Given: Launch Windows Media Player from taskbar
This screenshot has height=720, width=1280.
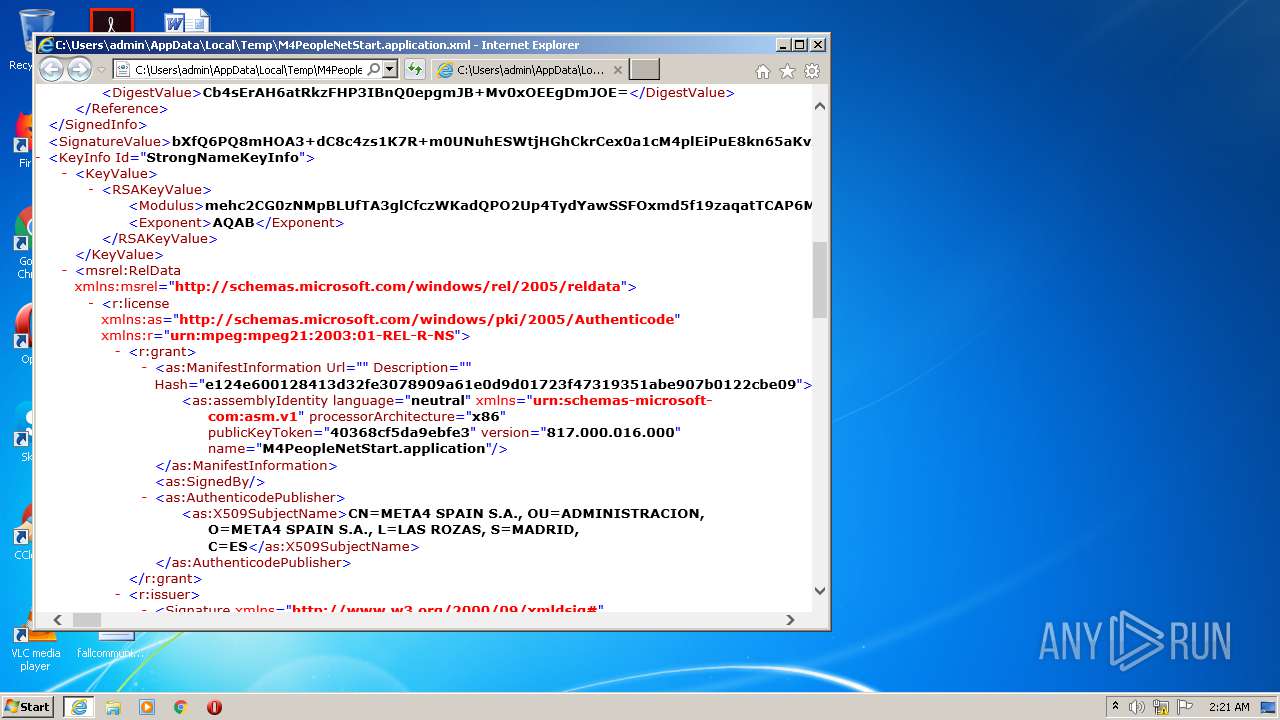Looking at the screenshot, I should [147, 706].
